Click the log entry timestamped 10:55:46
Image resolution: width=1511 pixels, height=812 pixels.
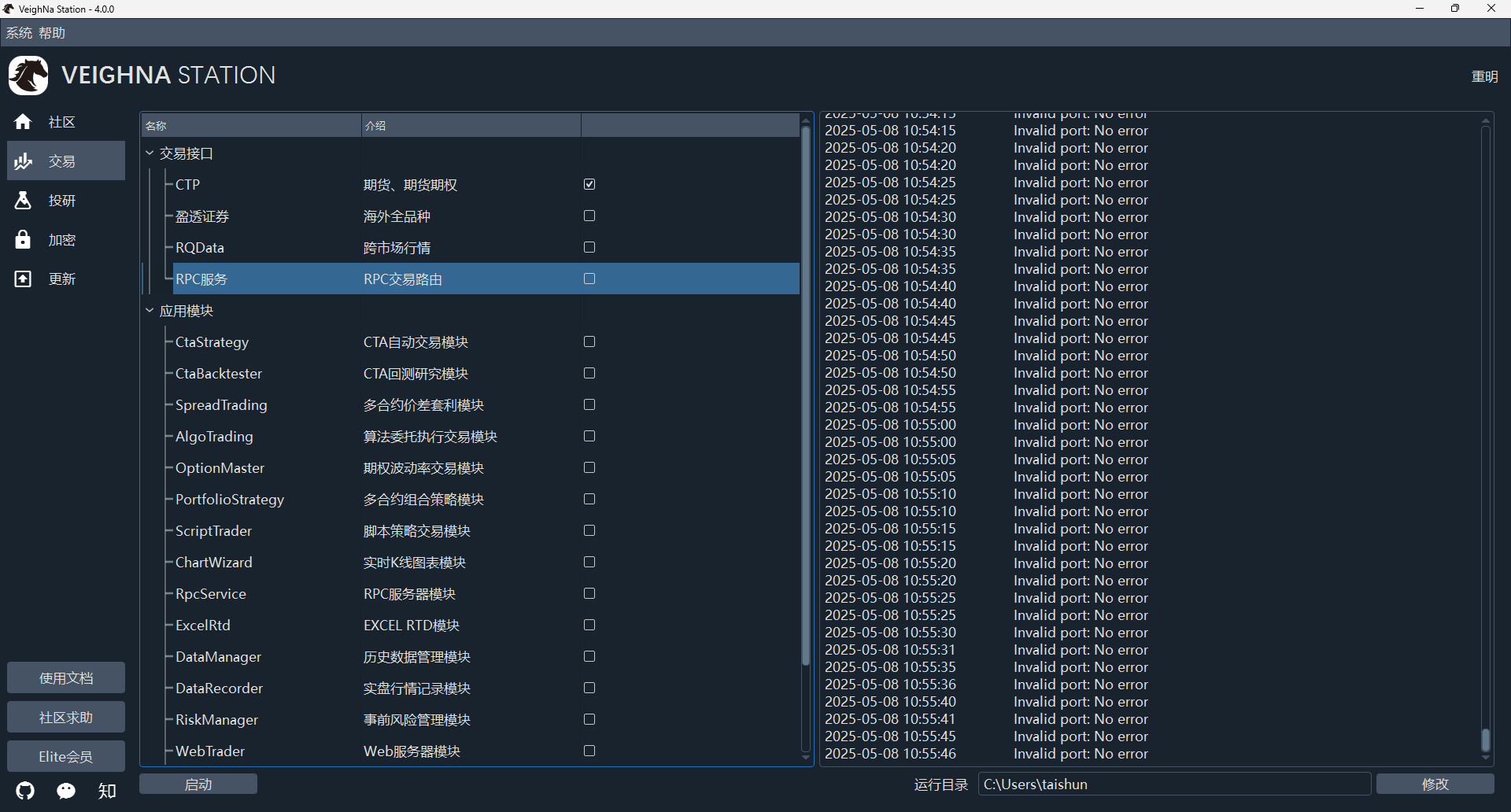click(x=987, y=754)
